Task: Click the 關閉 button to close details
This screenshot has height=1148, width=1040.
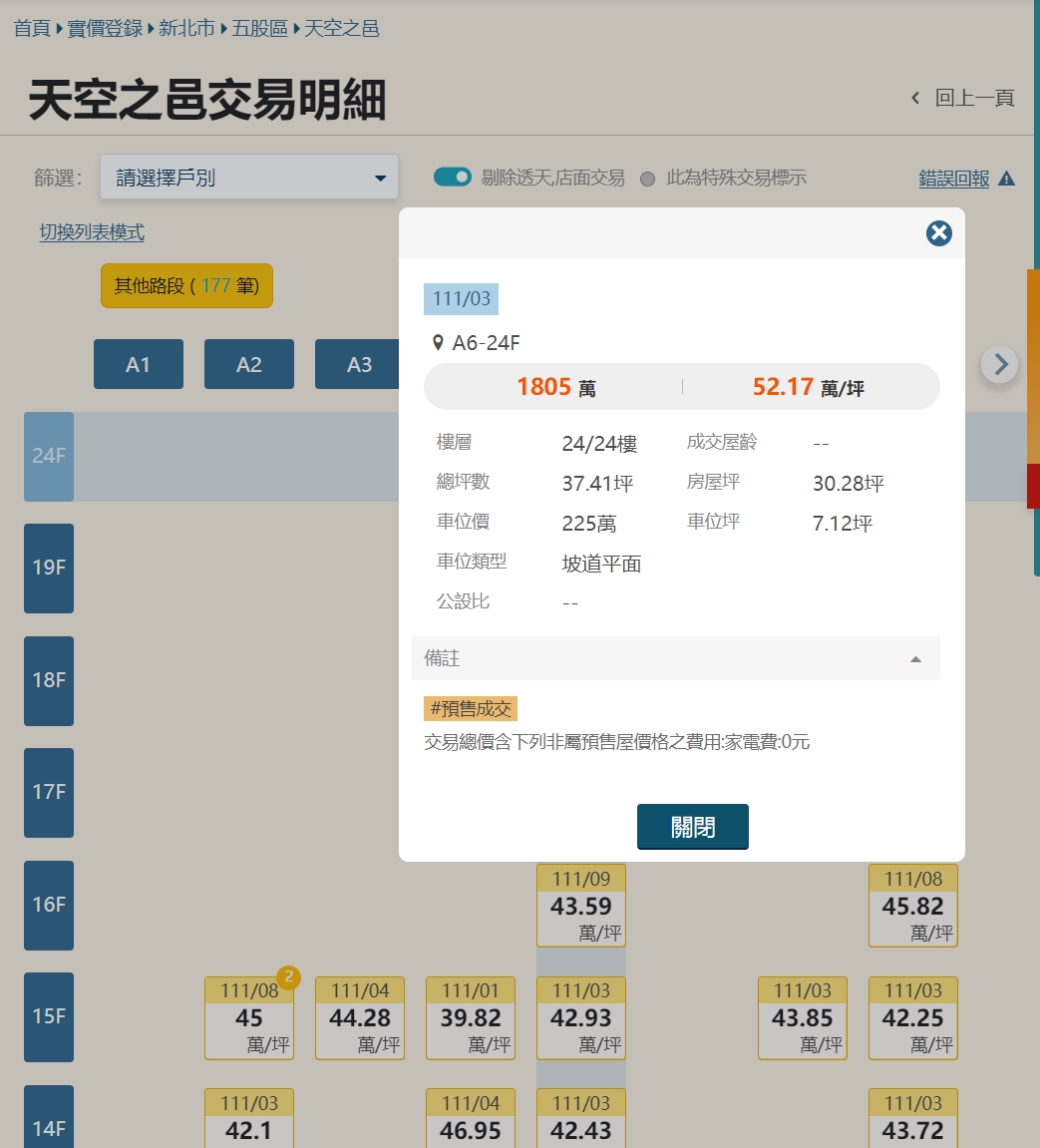Action: (692, 827)
